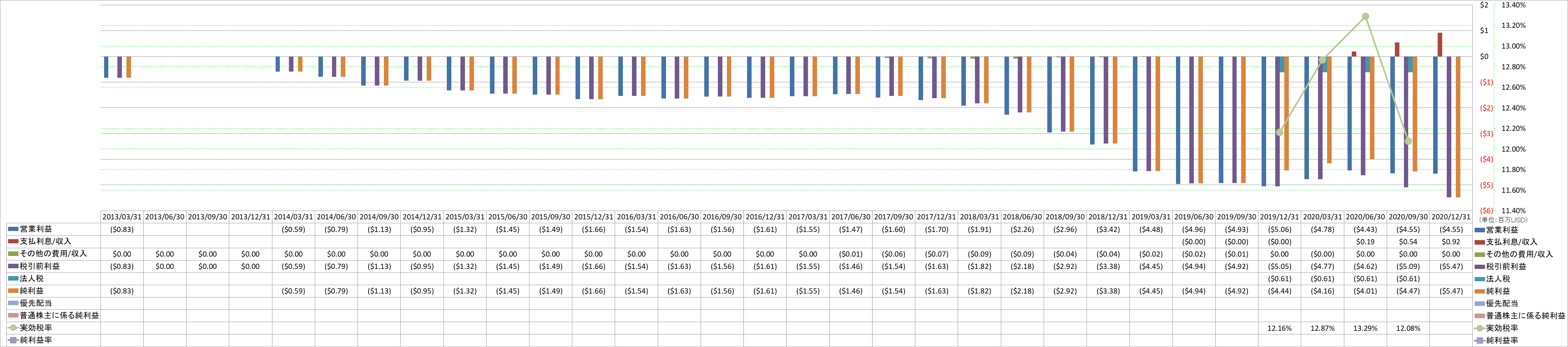Select the 2014/03/31 date header
This screenshot has height=347, width=1568.
[293, 217]
